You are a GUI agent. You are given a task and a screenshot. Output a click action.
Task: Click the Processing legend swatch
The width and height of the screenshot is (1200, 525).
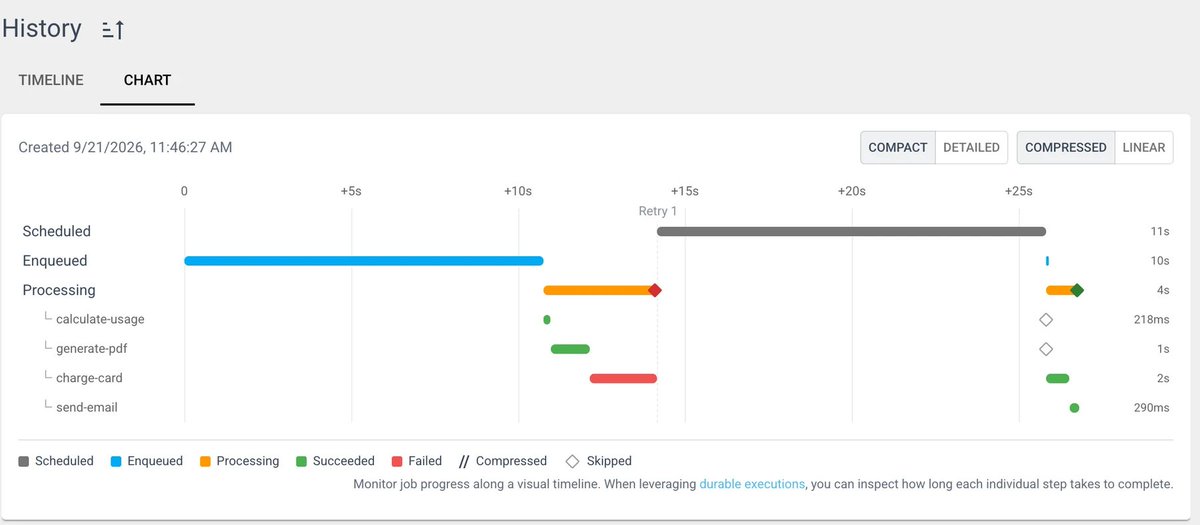pos(206,462)
